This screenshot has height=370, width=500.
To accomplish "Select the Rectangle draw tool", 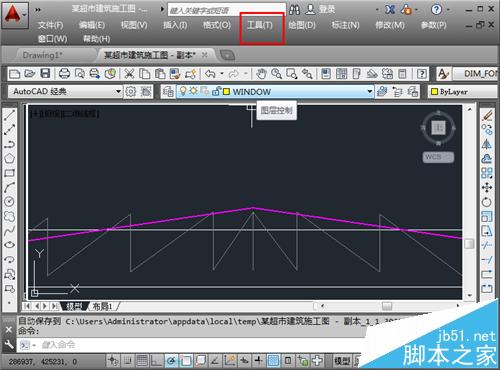I will tap(9, 173).
